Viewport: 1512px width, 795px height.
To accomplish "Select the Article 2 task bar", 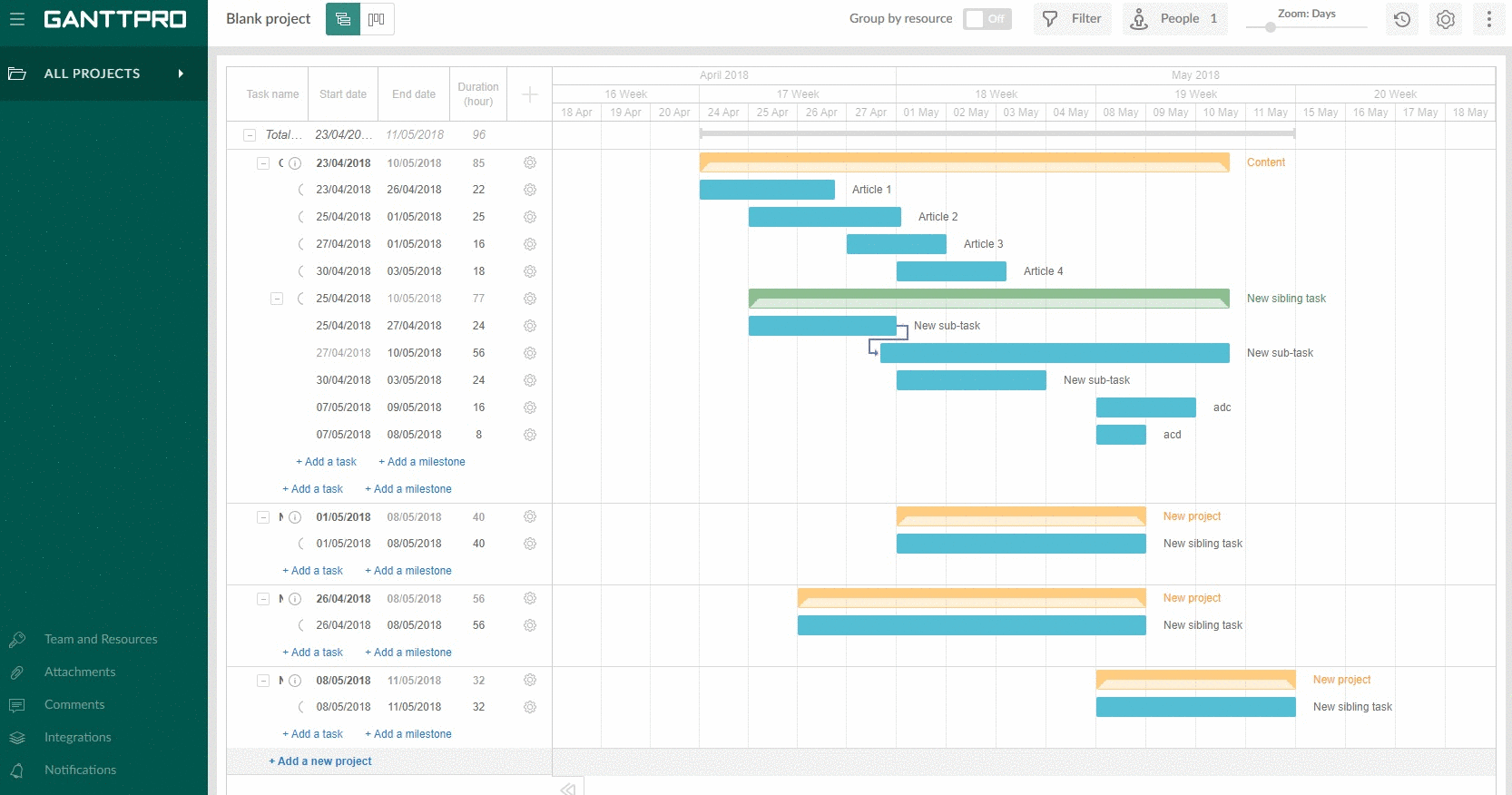I will 824,217.
